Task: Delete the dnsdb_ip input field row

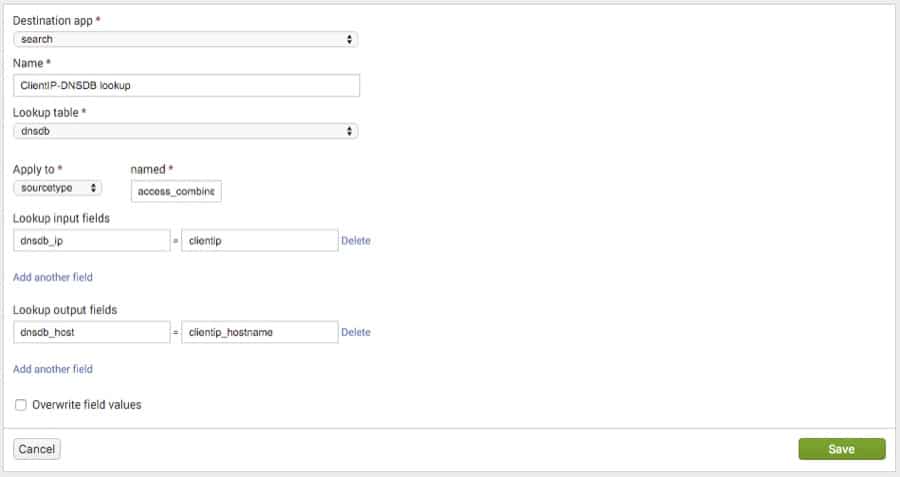Action: click(356, 241)
